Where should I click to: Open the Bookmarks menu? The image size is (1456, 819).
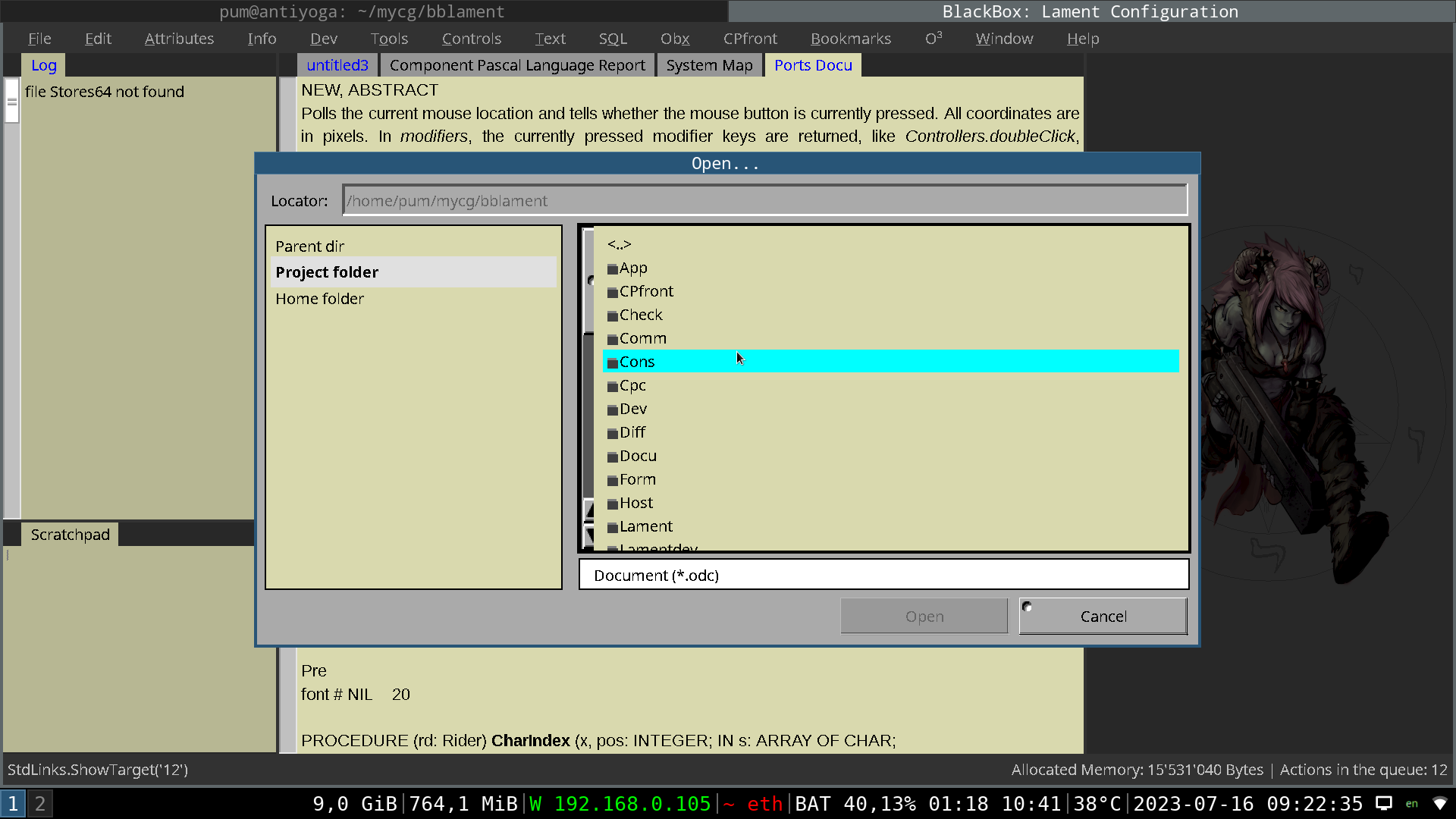pyautogui.click(x=850, y=39)
